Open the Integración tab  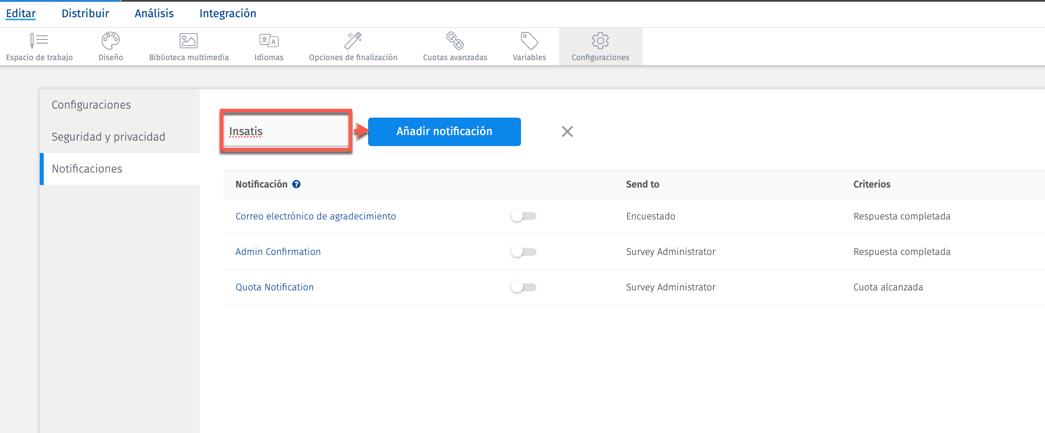[227, 14]
